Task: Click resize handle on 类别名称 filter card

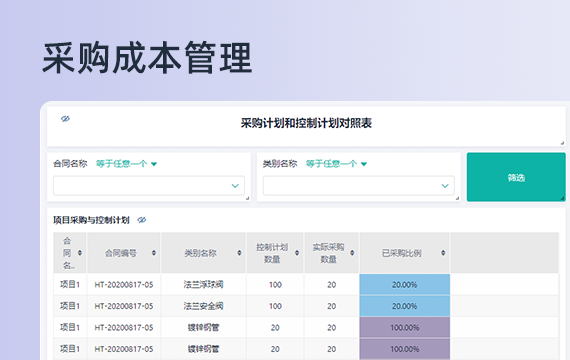Action: pos(458,198)
